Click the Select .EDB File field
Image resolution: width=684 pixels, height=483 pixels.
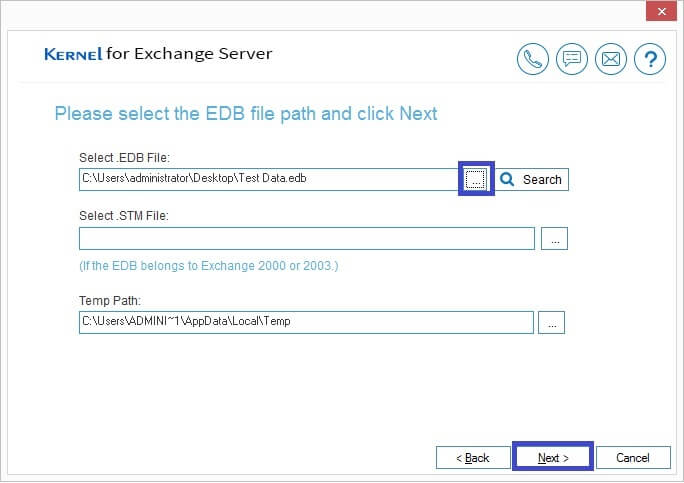[x=268, y=179]
